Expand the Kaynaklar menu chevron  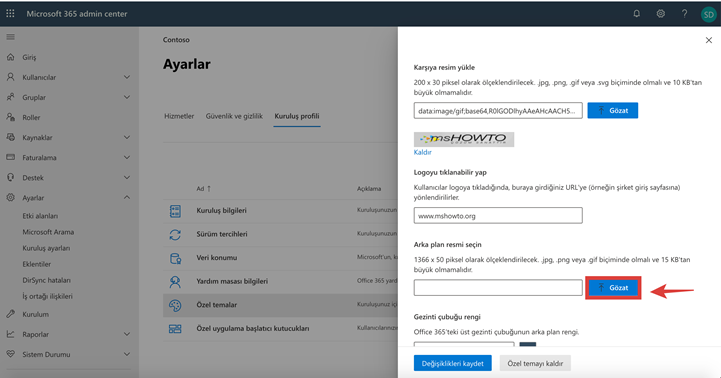pos(127,137)
